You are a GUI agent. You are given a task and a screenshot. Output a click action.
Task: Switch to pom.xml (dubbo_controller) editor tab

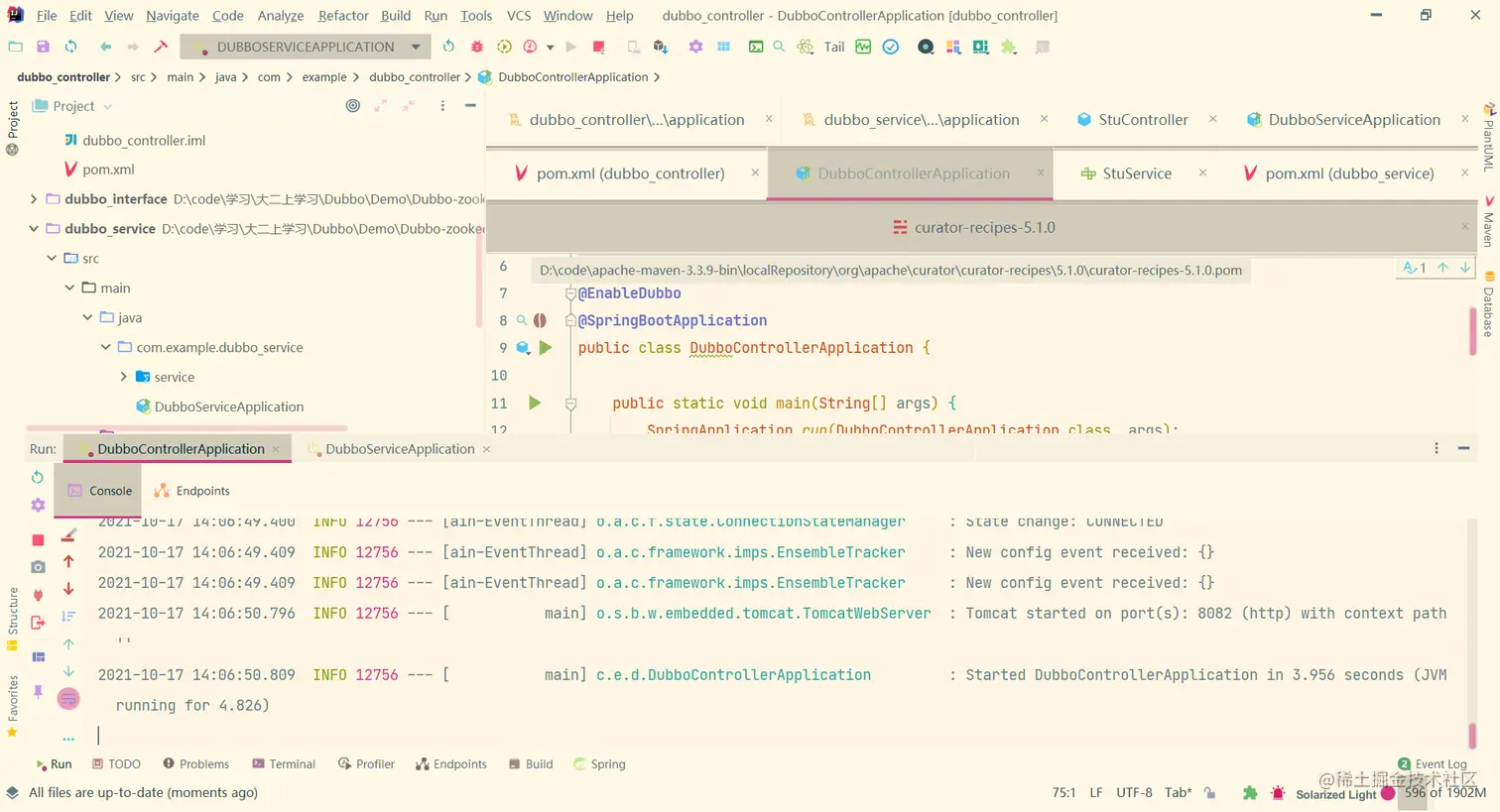[x=630, y=174]
